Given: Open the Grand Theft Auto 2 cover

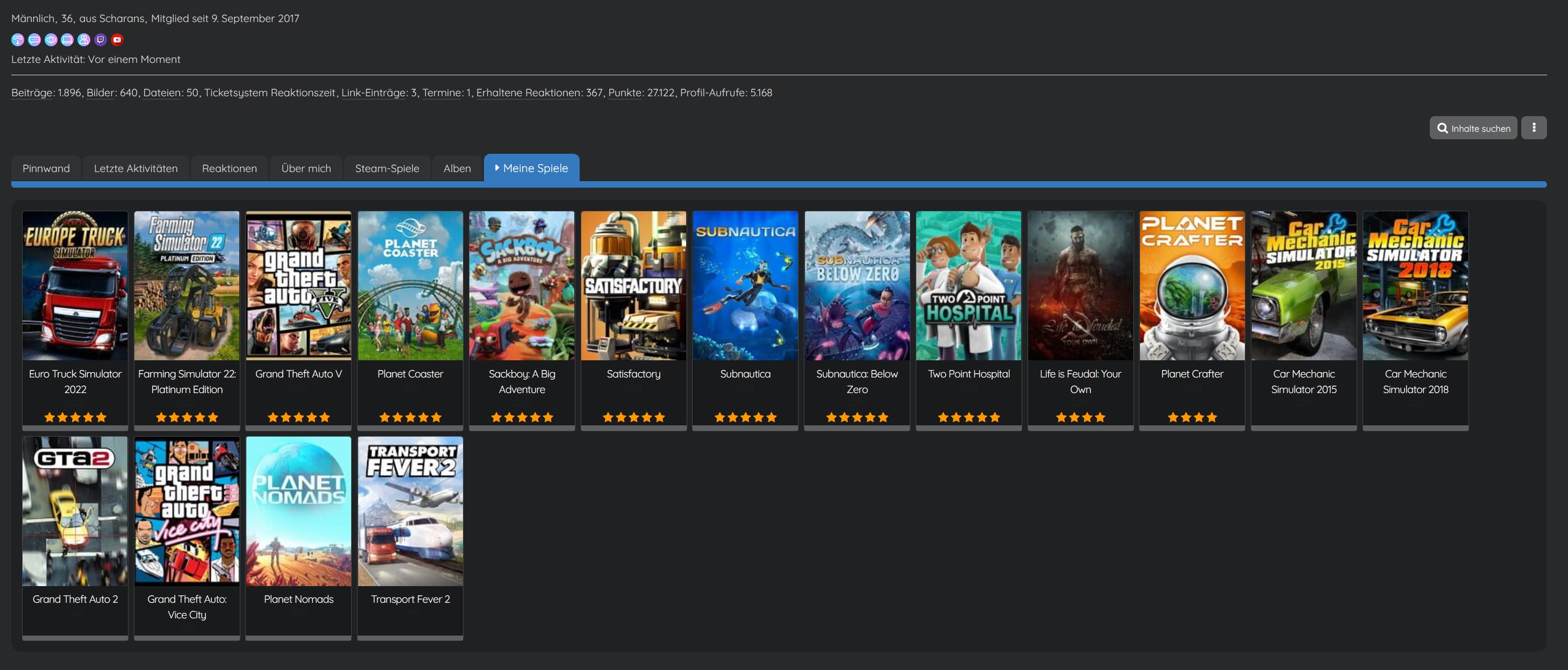Looking at the screenshot, I should [x=75, y=510].
